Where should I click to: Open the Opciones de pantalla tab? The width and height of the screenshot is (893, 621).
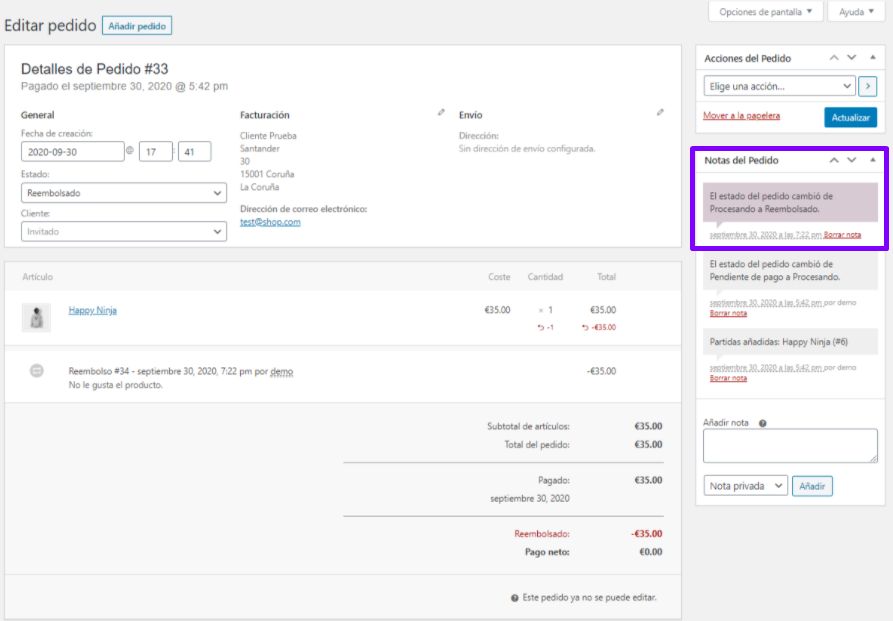(x=765, y=12)
